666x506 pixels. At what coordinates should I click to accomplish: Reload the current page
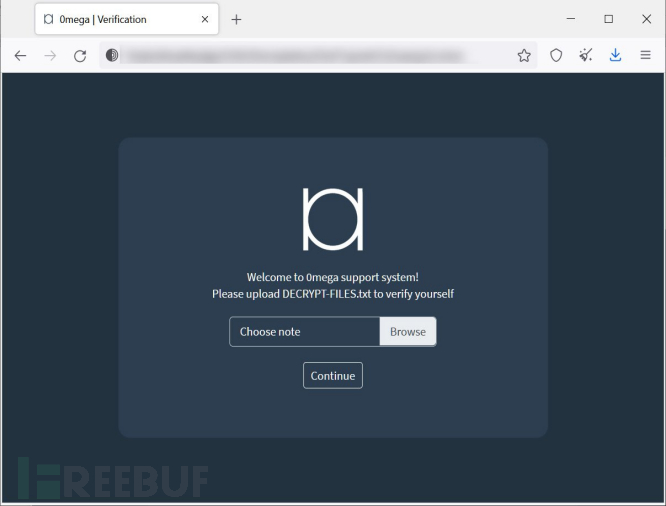point(80,56)
